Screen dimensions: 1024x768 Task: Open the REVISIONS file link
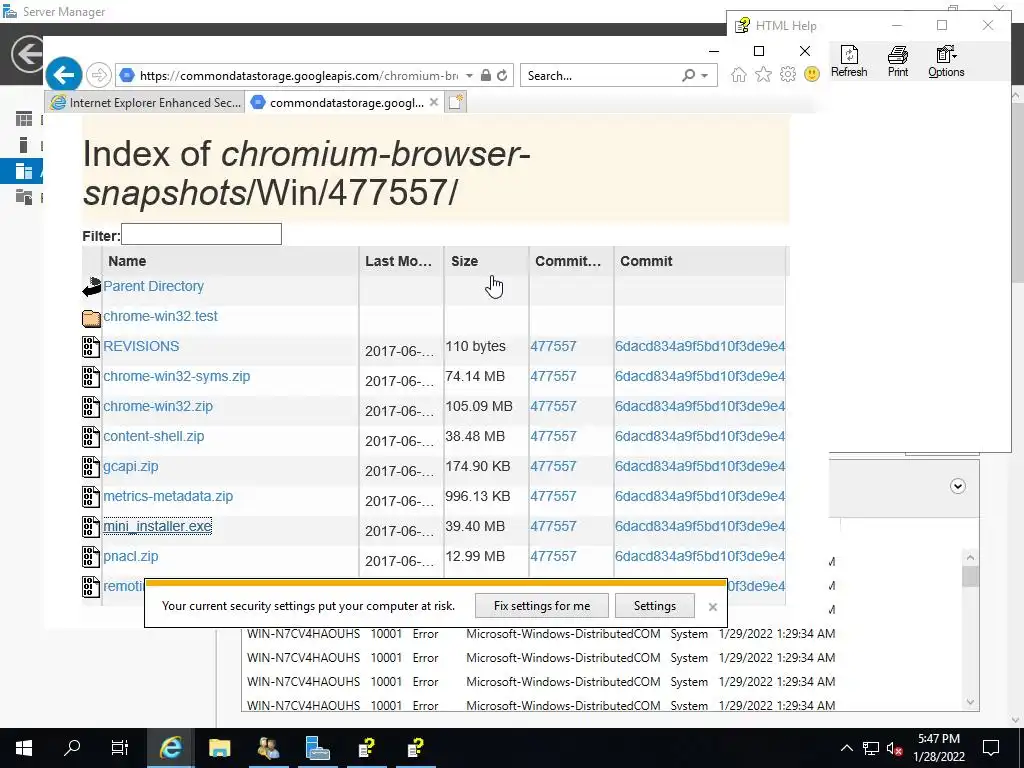(141, 346)
